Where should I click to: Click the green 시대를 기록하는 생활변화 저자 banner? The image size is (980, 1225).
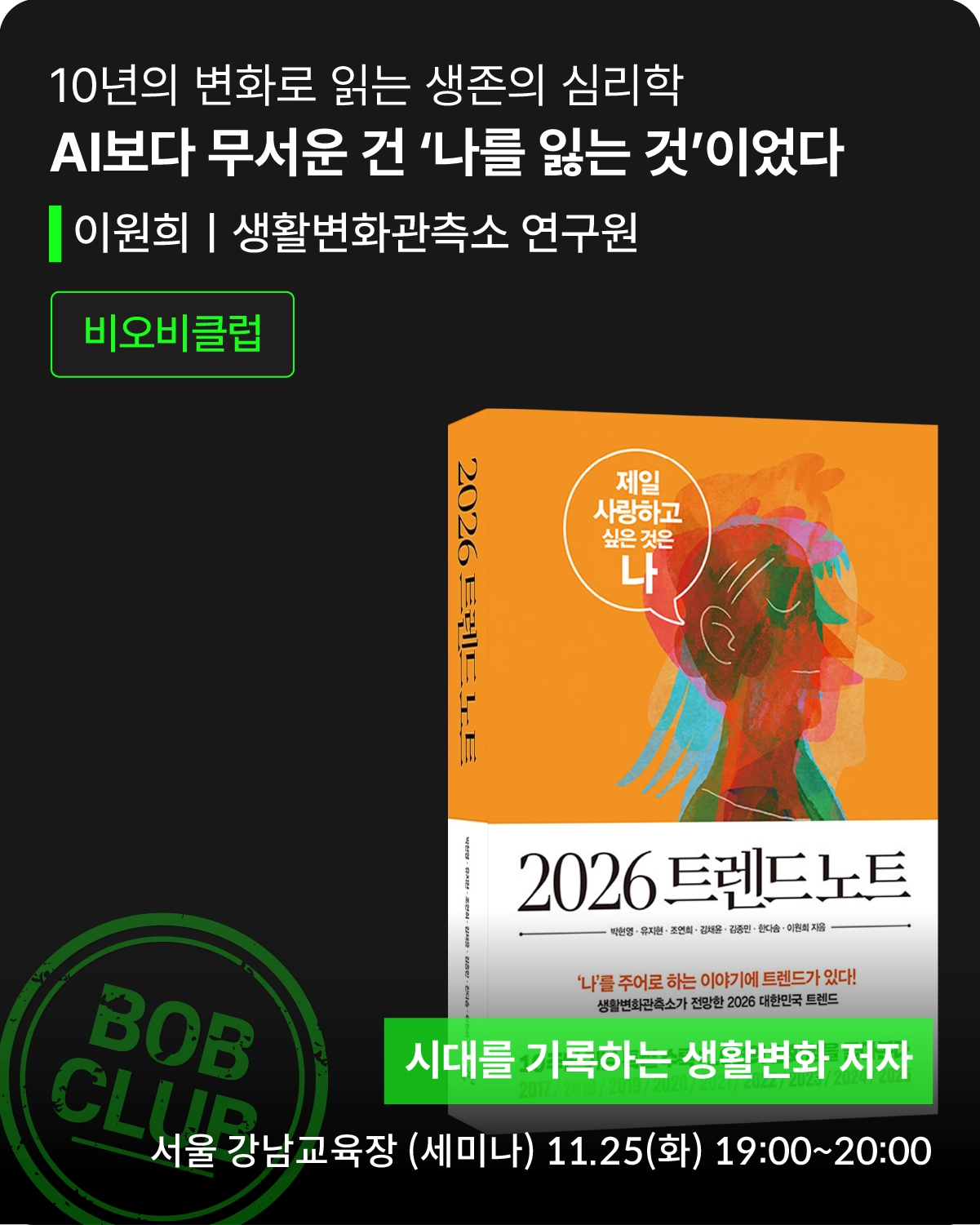click(659, 1060)
